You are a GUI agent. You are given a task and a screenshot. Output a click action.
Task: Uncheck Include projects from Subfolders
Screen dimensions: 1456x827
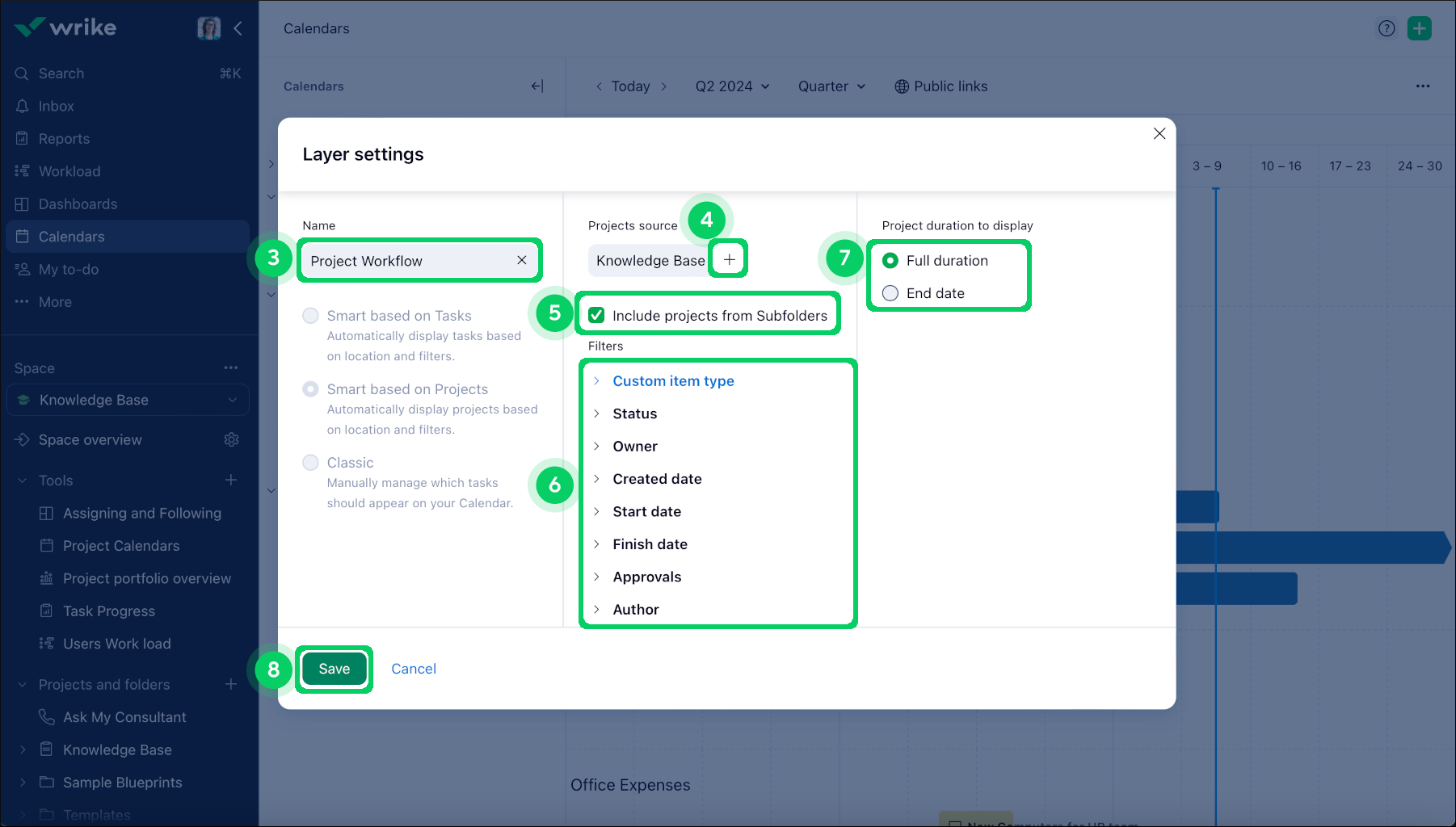click(596, 315)
